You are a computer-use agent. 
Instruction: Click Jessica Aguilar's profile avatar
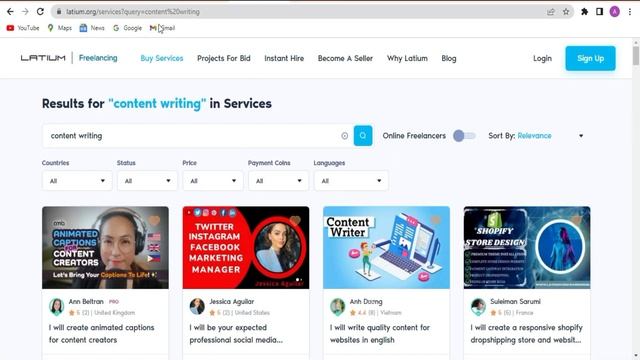(197, 307)
